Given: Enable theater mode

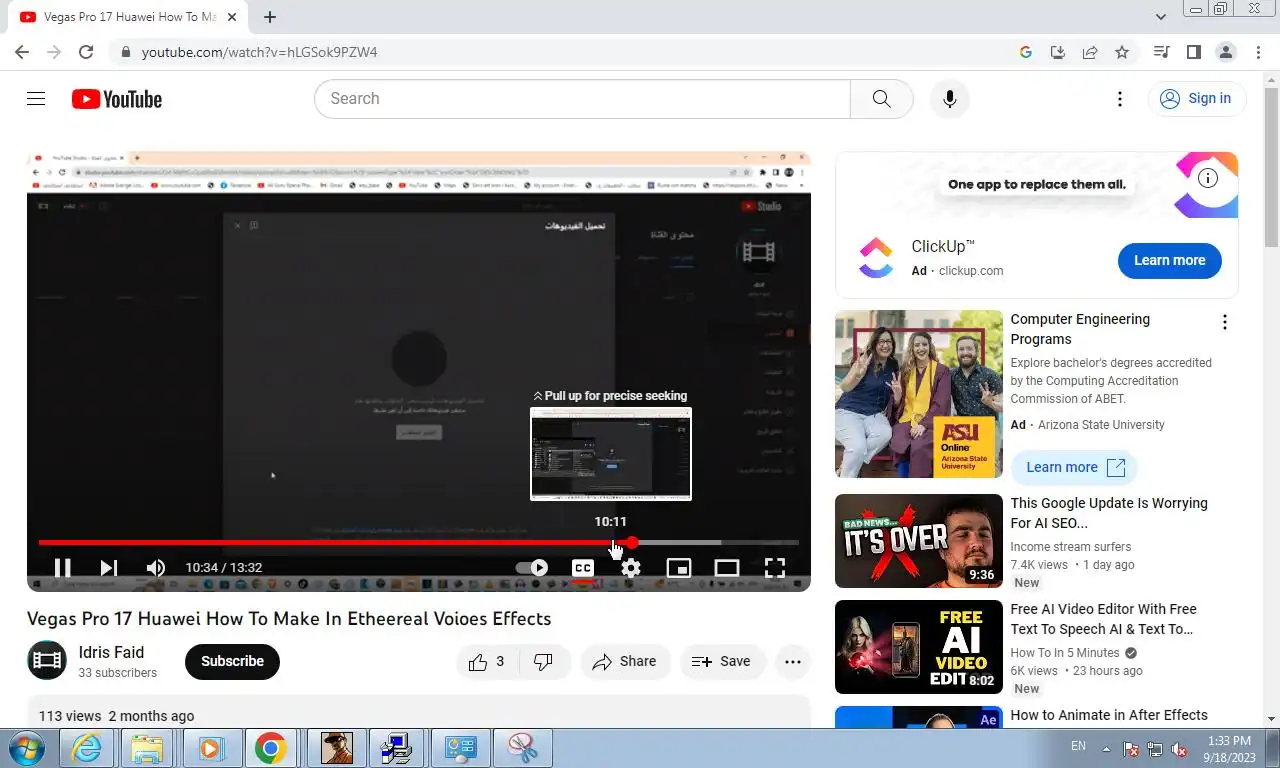Looking at the screenshot, I should coord(727,568).
